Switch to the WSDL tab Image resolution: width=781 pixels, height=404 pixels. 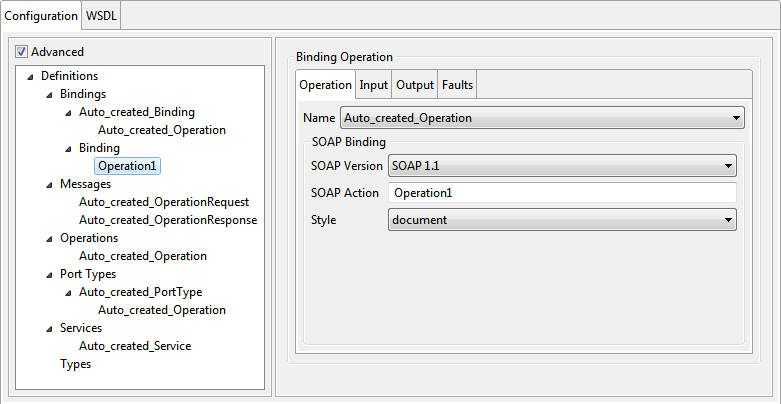pos(101,15)
